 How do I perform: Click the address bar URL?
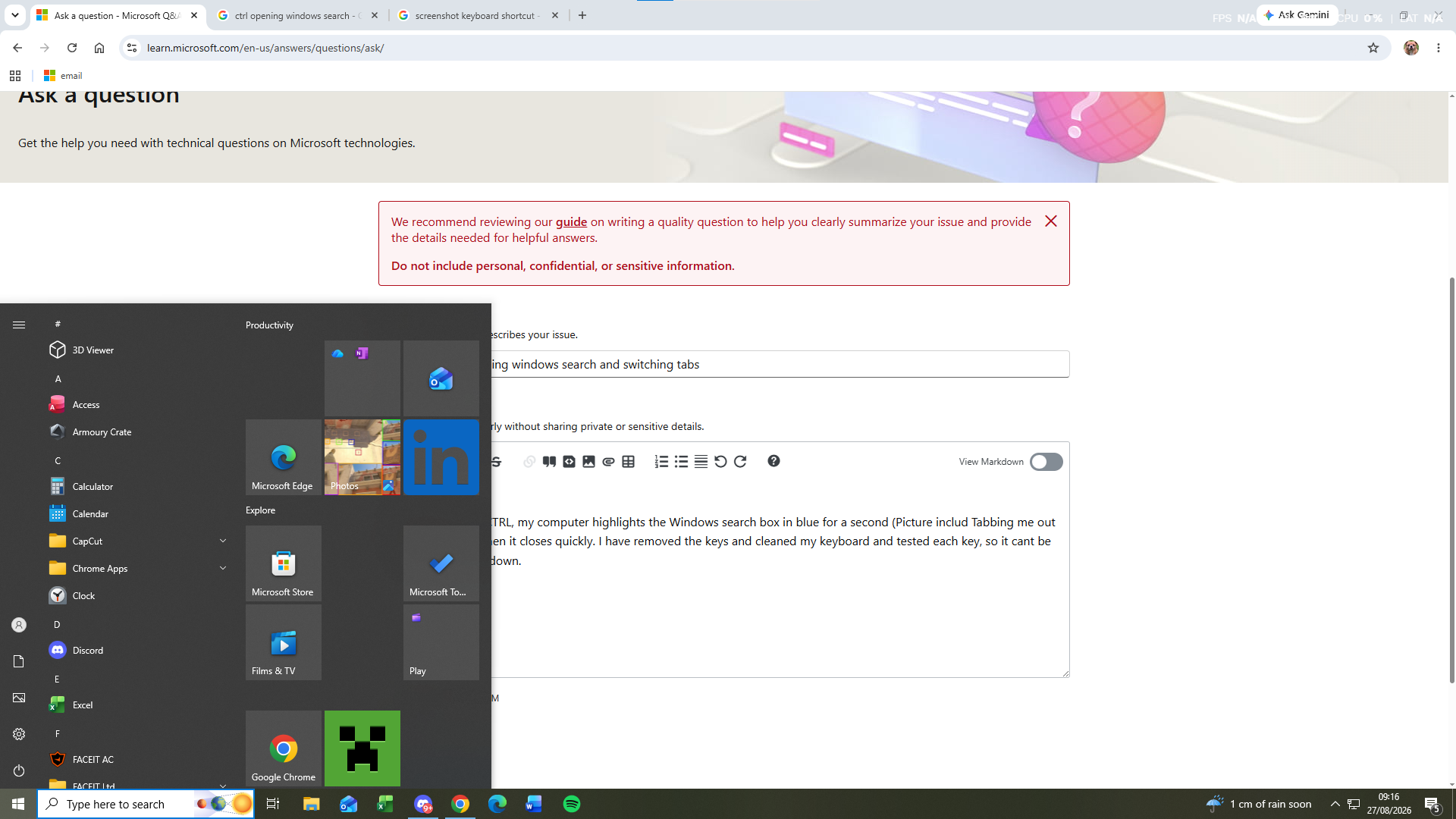point(265,48)
